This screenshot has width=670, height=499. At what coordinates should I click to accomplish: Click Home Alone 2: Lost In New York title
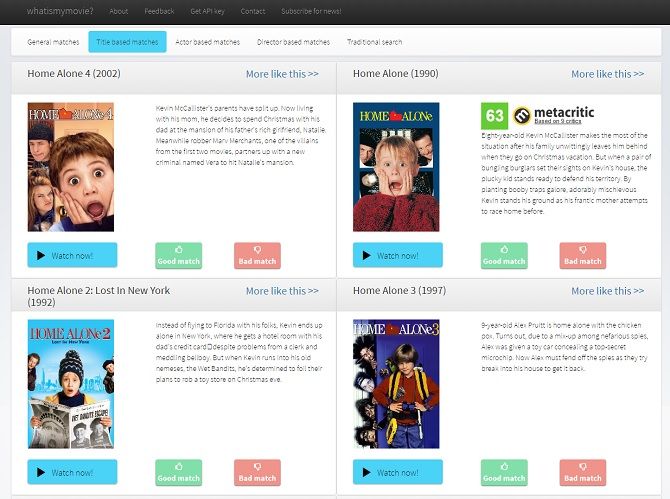[x=99, y=296]
